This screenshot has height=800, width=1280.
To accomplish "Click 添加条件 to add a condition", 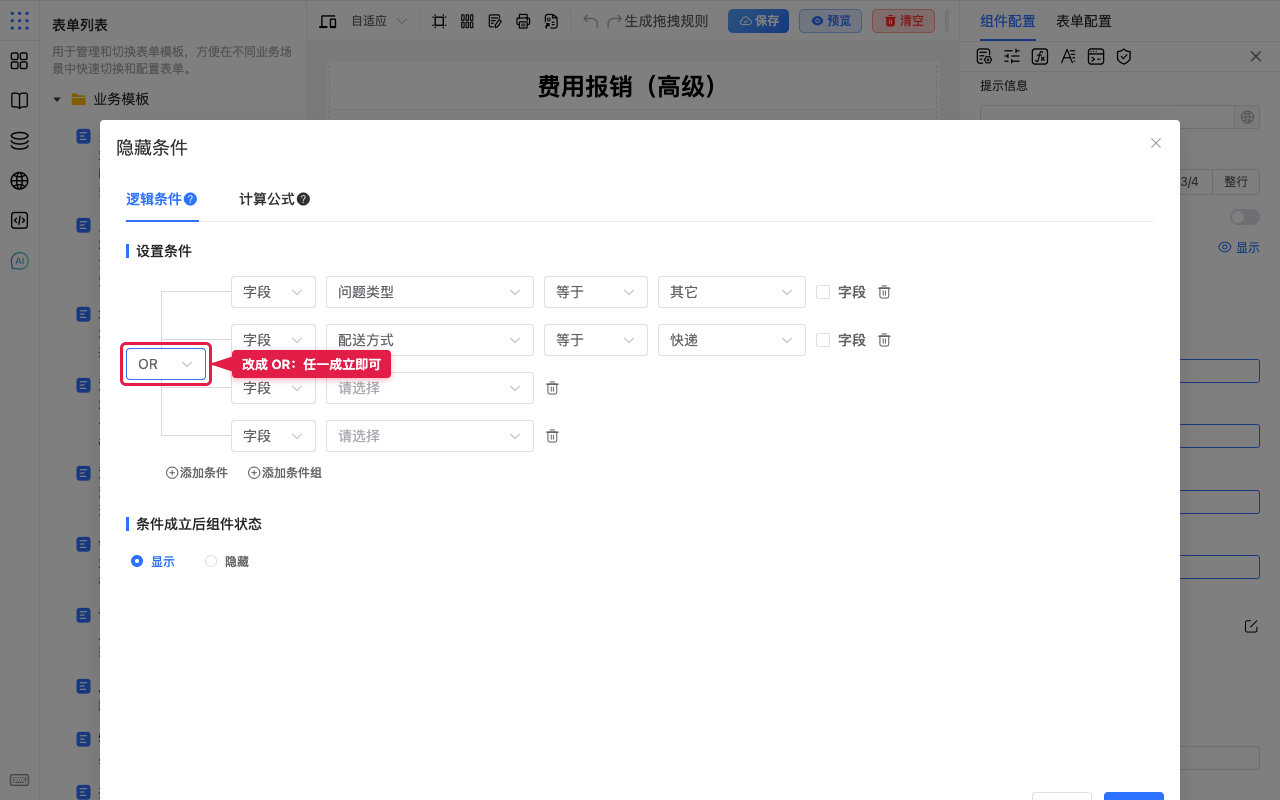I will tap(197, 473).
